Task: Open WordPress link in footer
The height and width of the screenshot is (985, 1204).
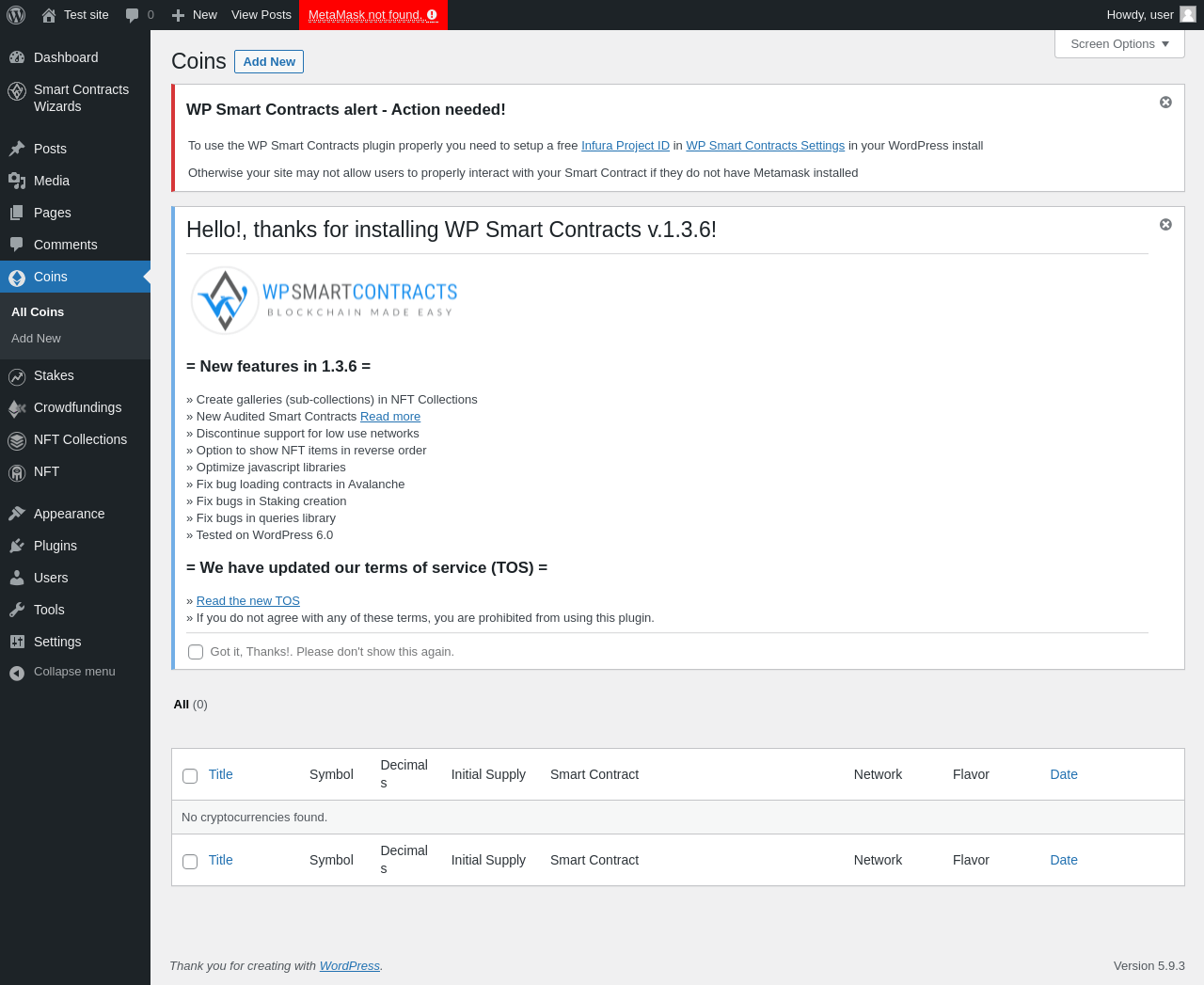Action: click(350, 966)
